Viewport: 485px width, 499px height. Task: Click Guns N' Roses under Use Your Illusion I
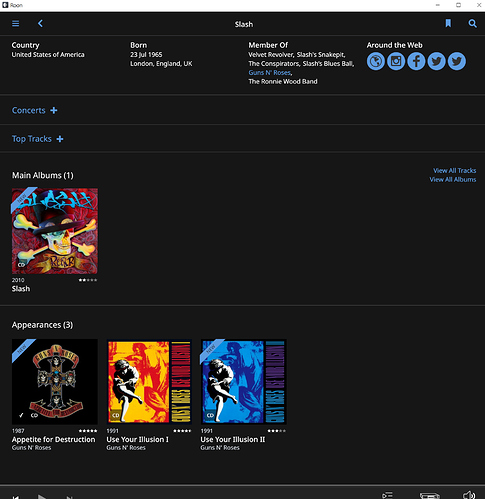click(x=126, y=448)
